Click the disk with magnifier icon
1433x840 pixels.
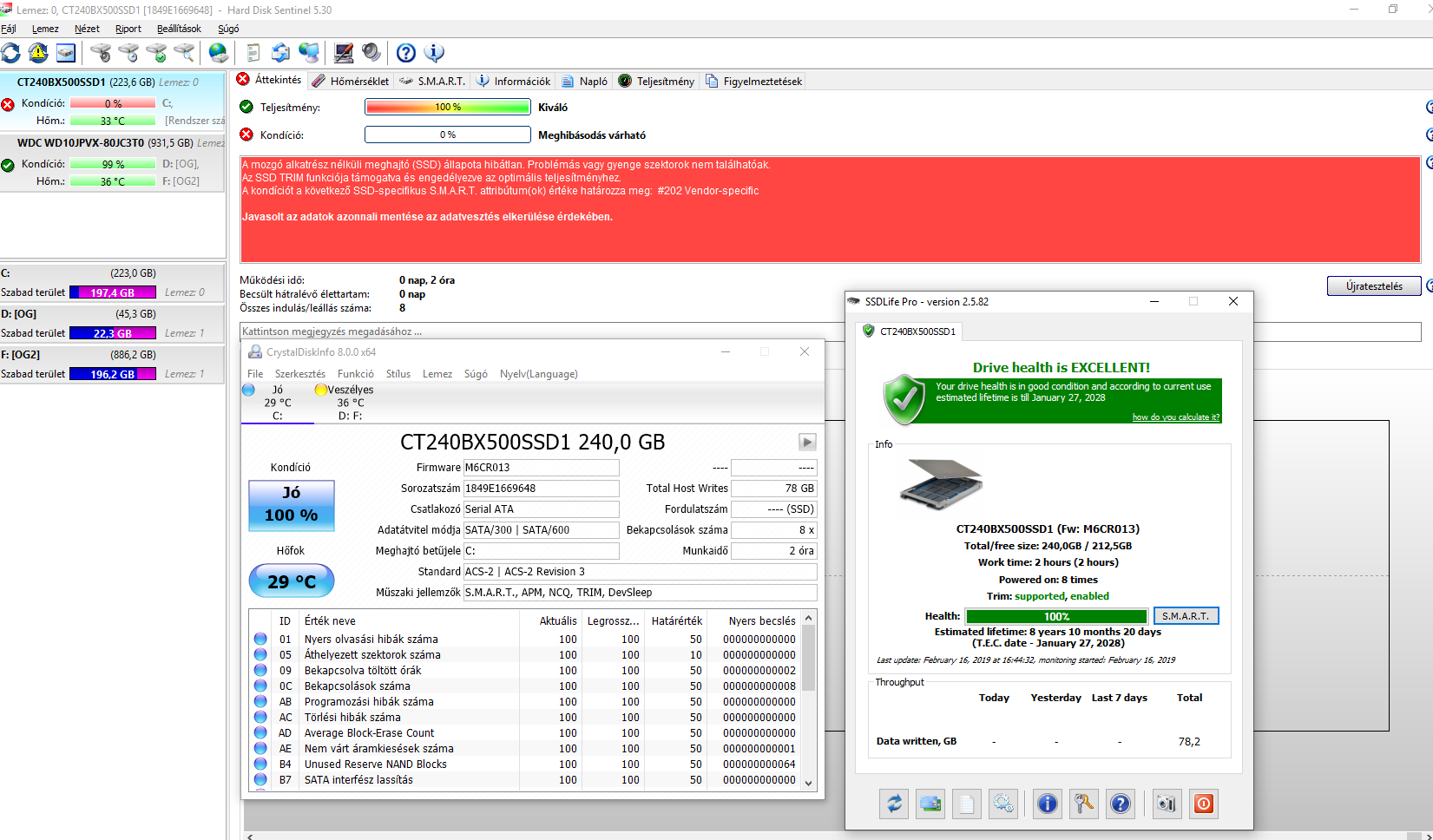point(184,53)
